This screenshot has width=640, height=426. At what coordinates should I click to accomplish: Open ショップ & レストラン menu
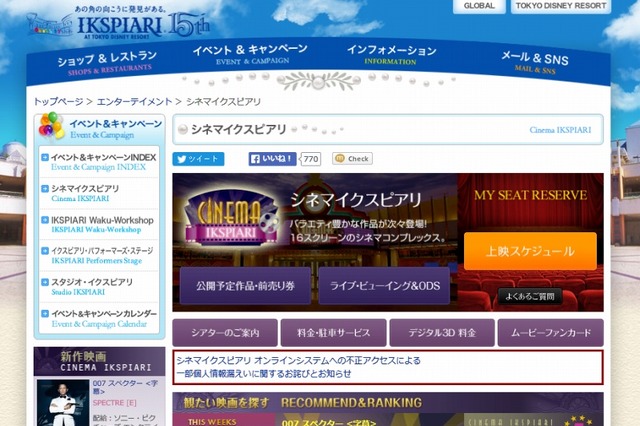click(107, 63)
